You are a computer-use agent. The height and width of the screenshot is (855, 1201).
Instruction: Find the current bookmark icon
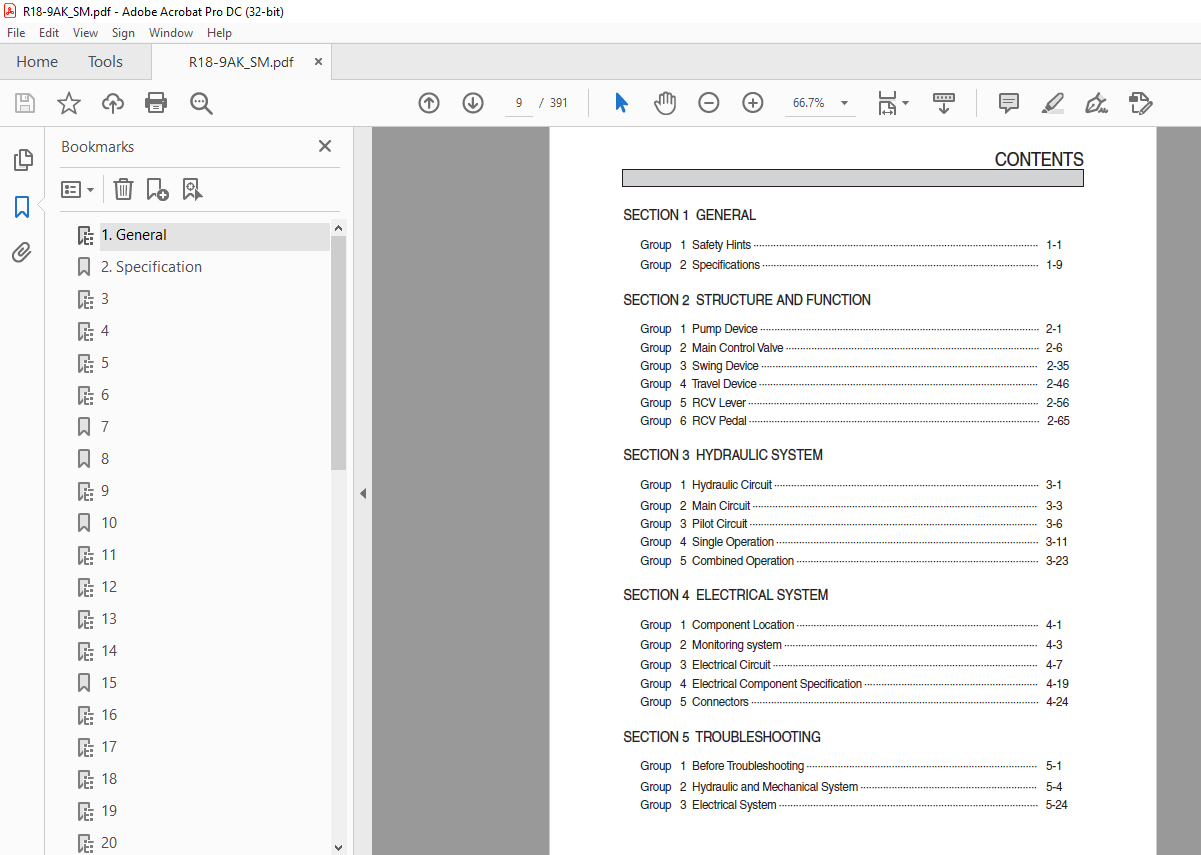[x=192, y=189]
